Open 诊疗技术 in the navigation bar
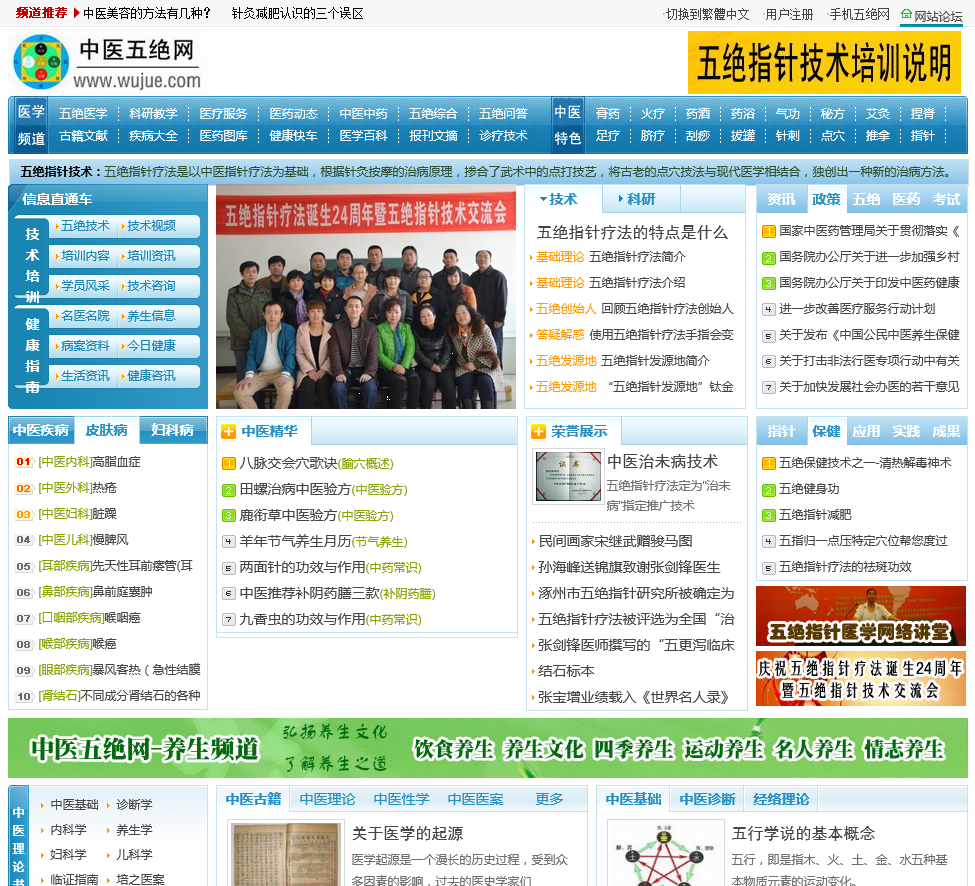Viewport: 975px width, 886px height. [x=503, y=136]
